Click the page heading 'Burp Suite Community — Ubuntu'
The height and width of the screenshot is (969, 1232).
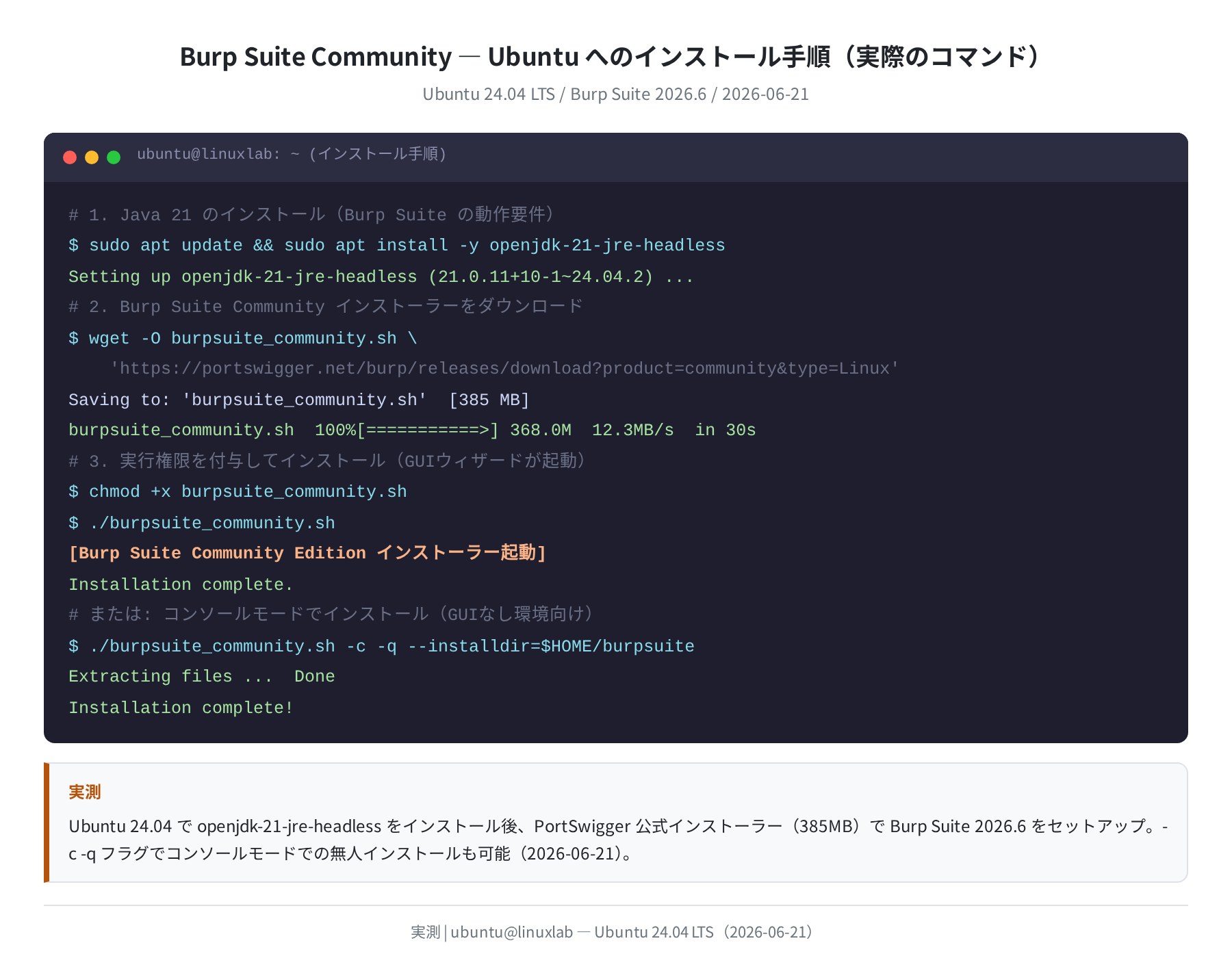pos(380,57)
